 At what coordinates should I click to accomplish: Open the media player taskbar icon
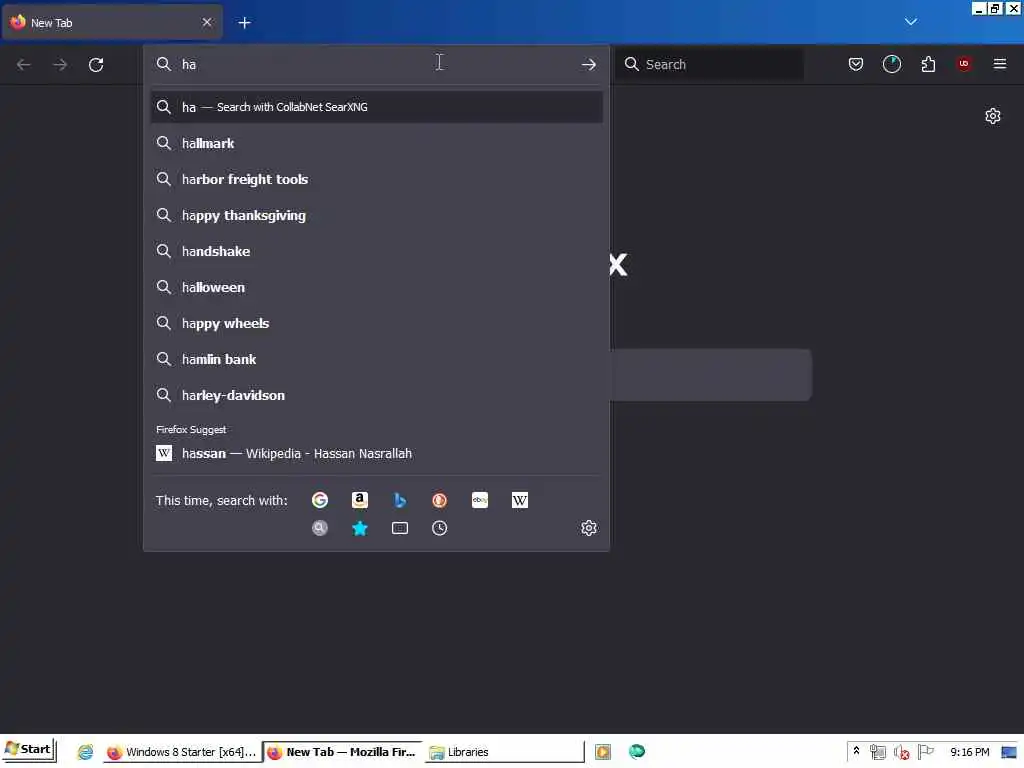[603, 752]
